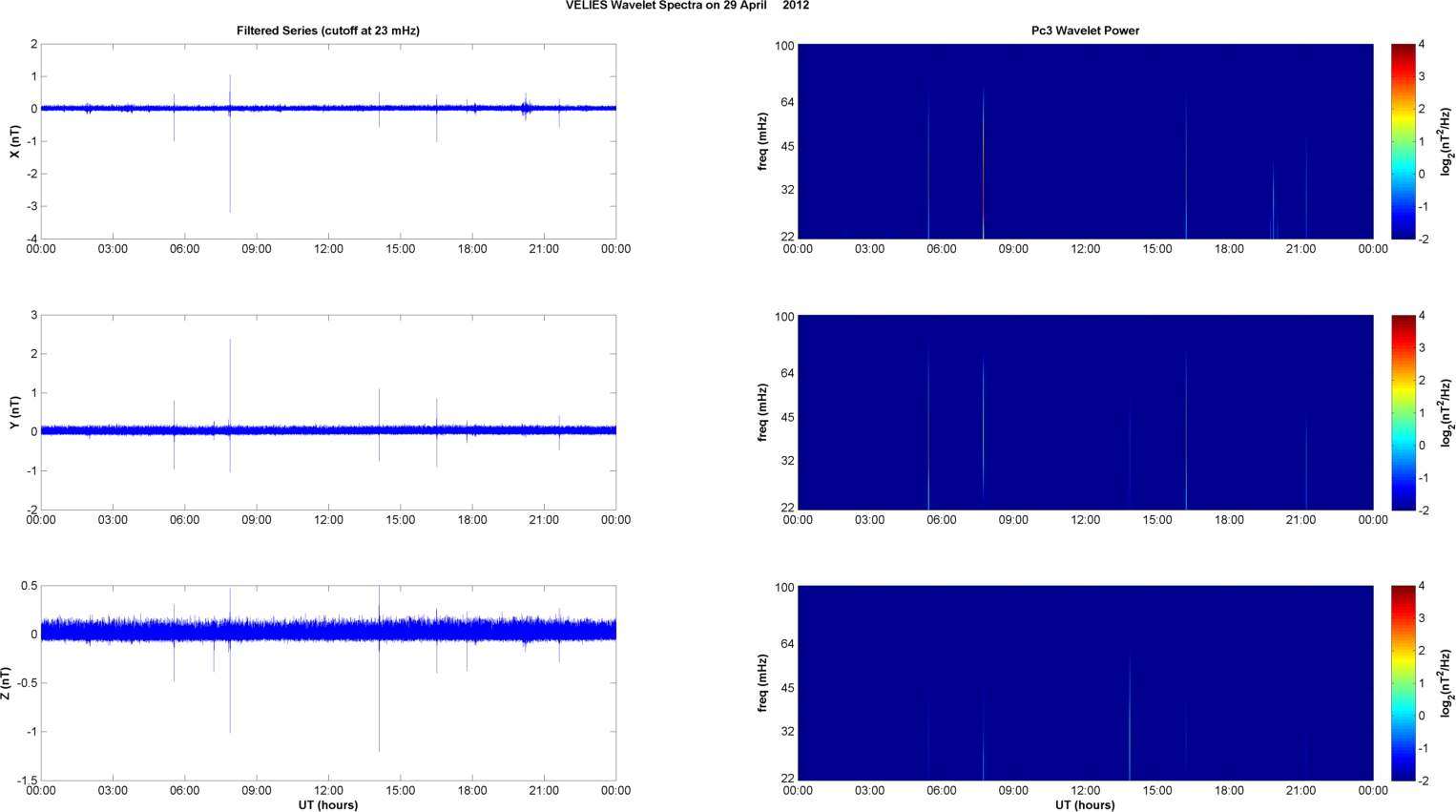Click the -3 tick on the X (nT) axis
This screenshot has height=812, width=1456.
point(32,207)
